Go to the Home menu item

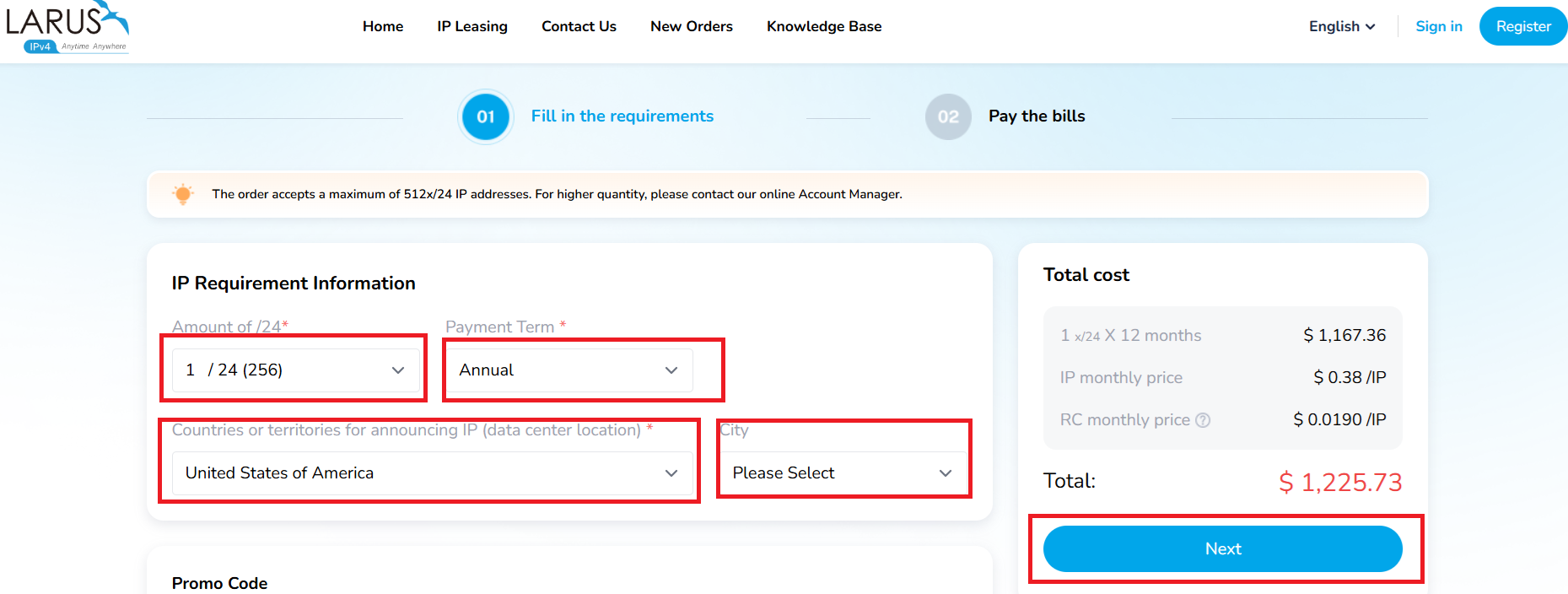point(383,26)
